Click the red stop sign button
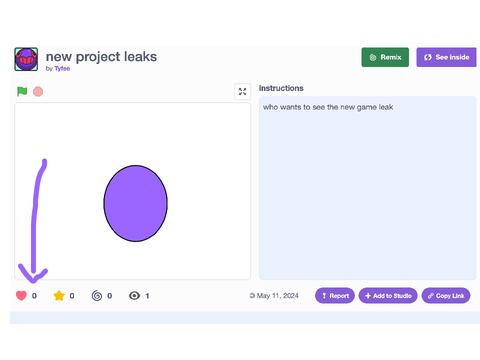The image size is (480, 360). (x=38, y=91)
